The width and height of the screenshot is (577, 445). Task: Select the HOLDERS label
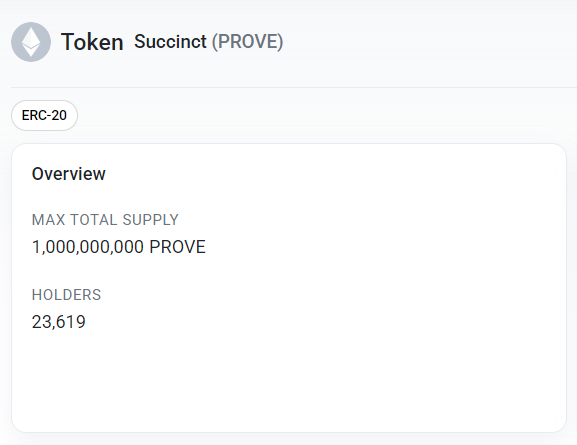[66, 295]
